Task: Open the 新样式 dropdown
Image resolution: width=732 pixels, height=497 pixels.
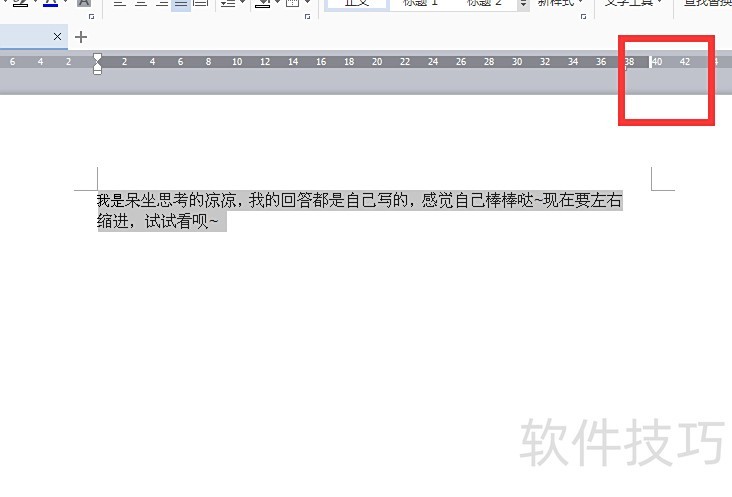Action: click(x=561, y=4)
